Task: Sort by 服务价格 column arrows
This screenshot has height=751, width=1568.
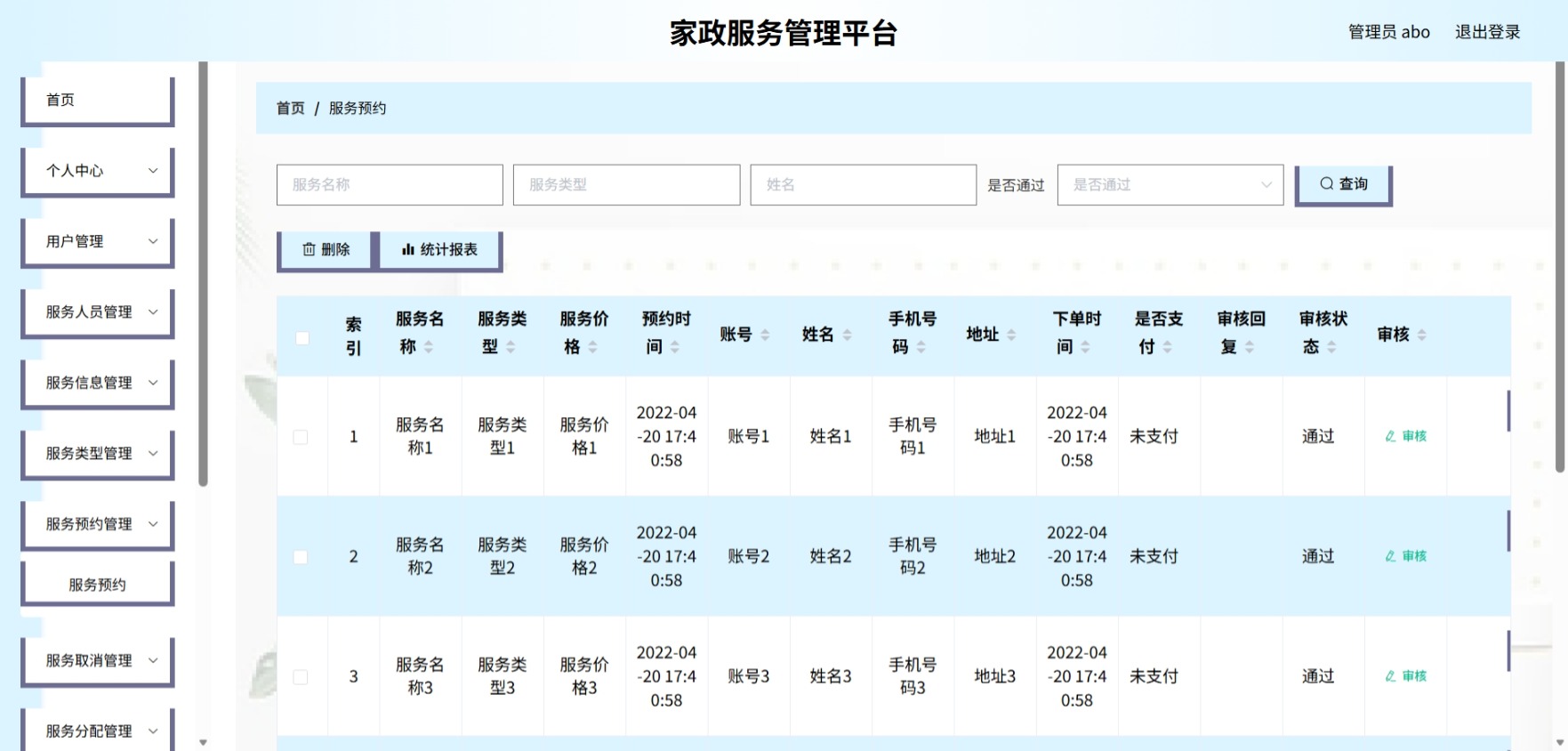Action: (x=592, y=347)
